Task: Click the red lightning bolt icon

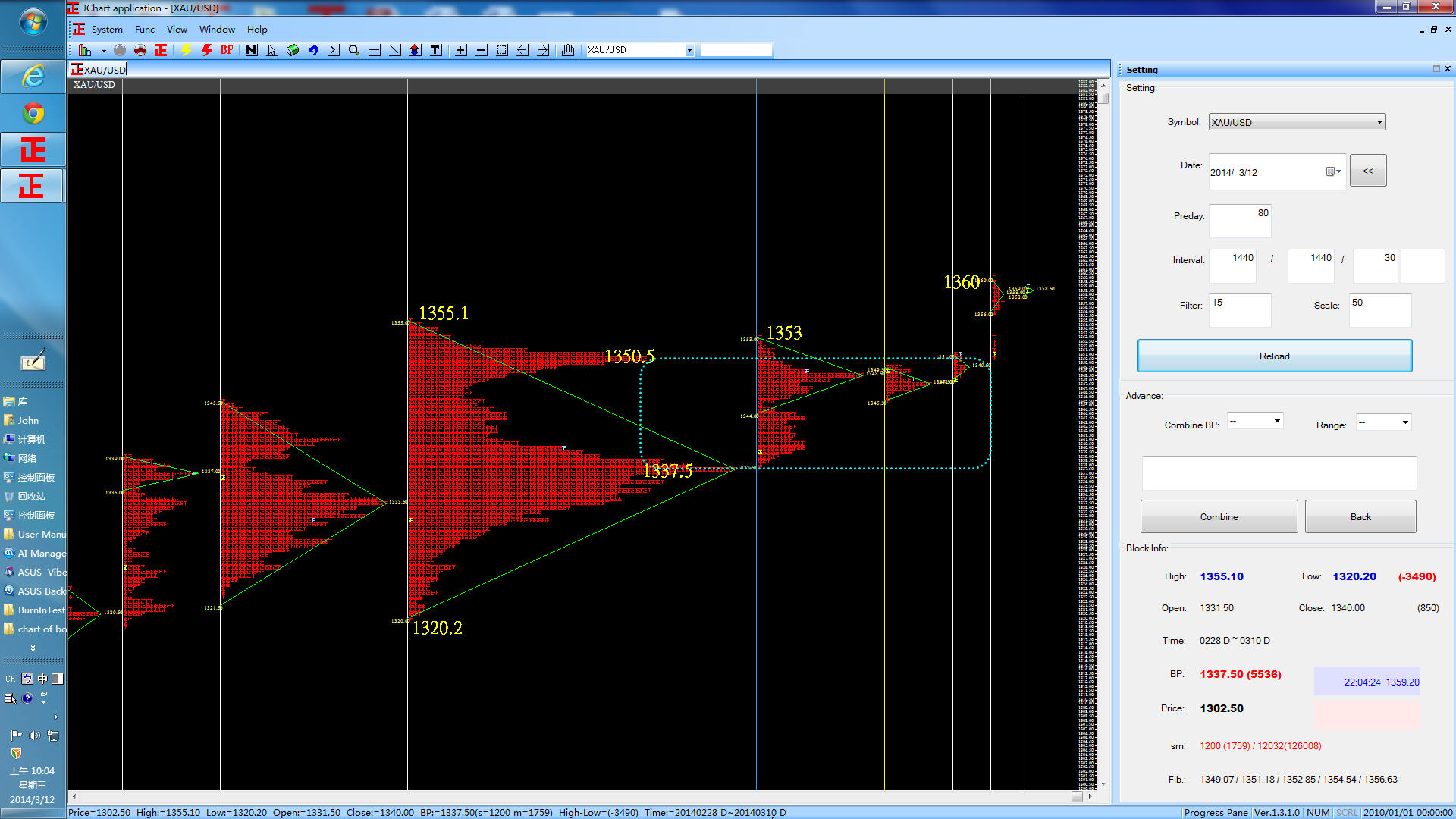Action: [x=206, y=50]
